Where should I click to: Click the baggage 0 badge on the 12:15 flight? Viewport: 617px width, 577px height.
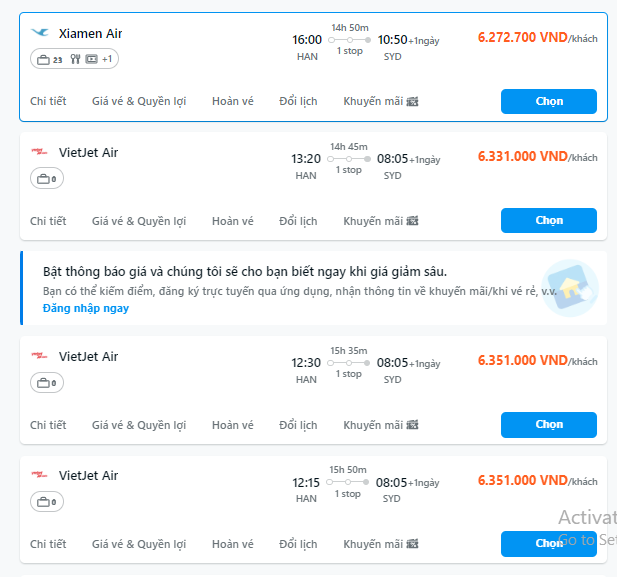click(47, 502)
